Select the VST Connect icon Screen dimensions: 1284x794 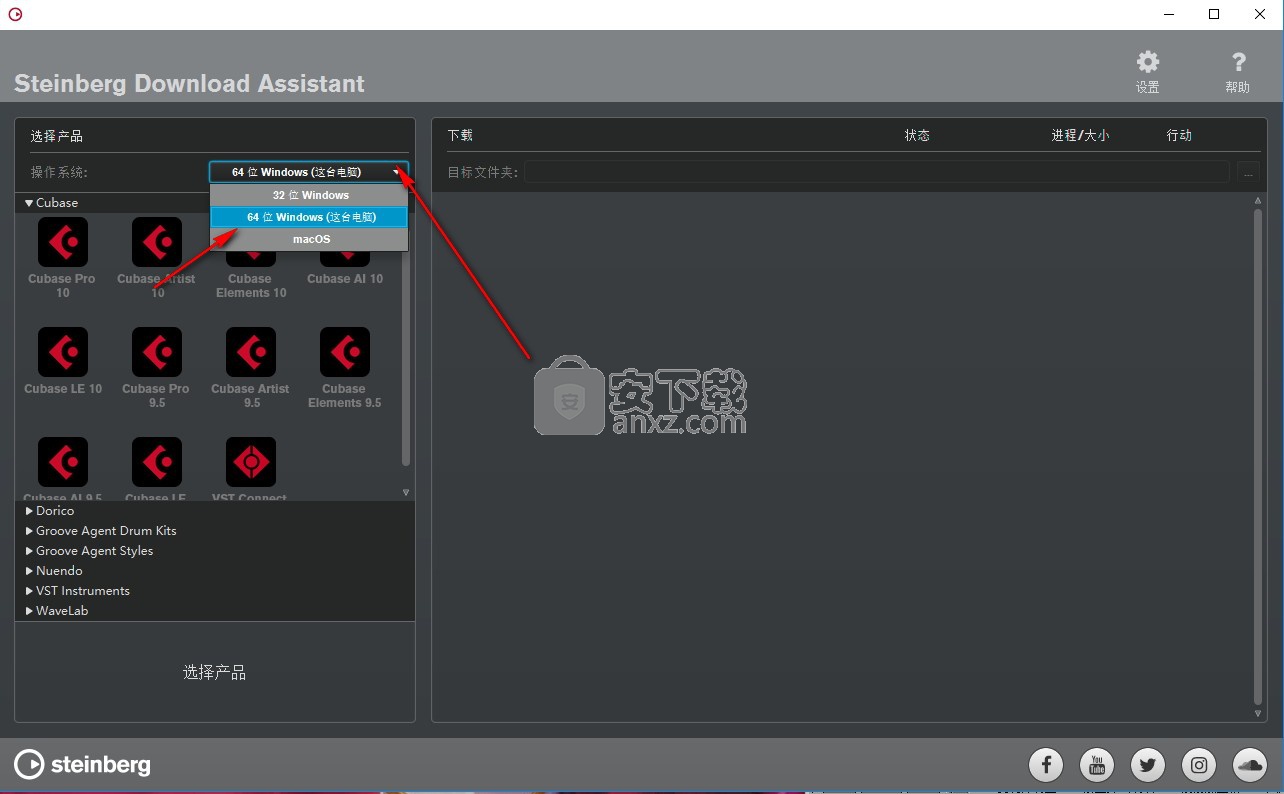pos(251,462)
